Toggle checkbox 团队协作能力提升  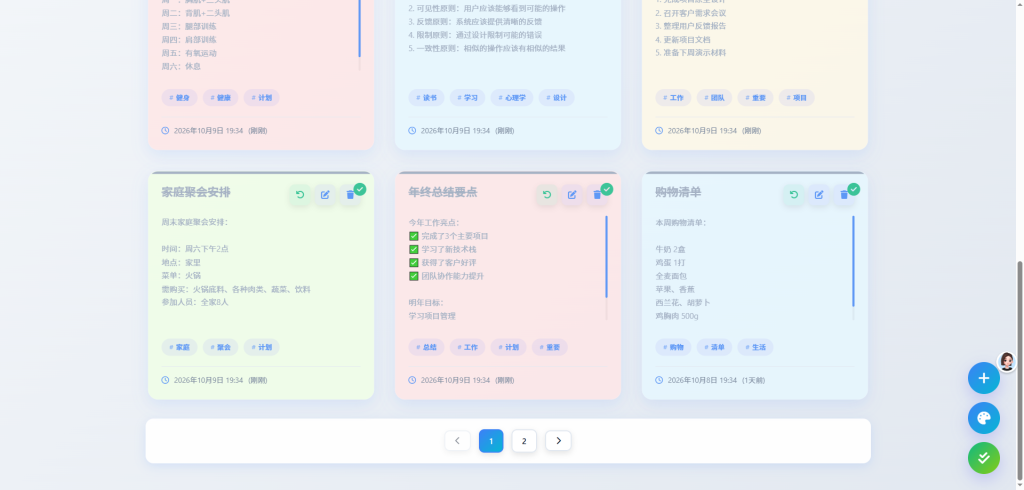tap(413, 276)
